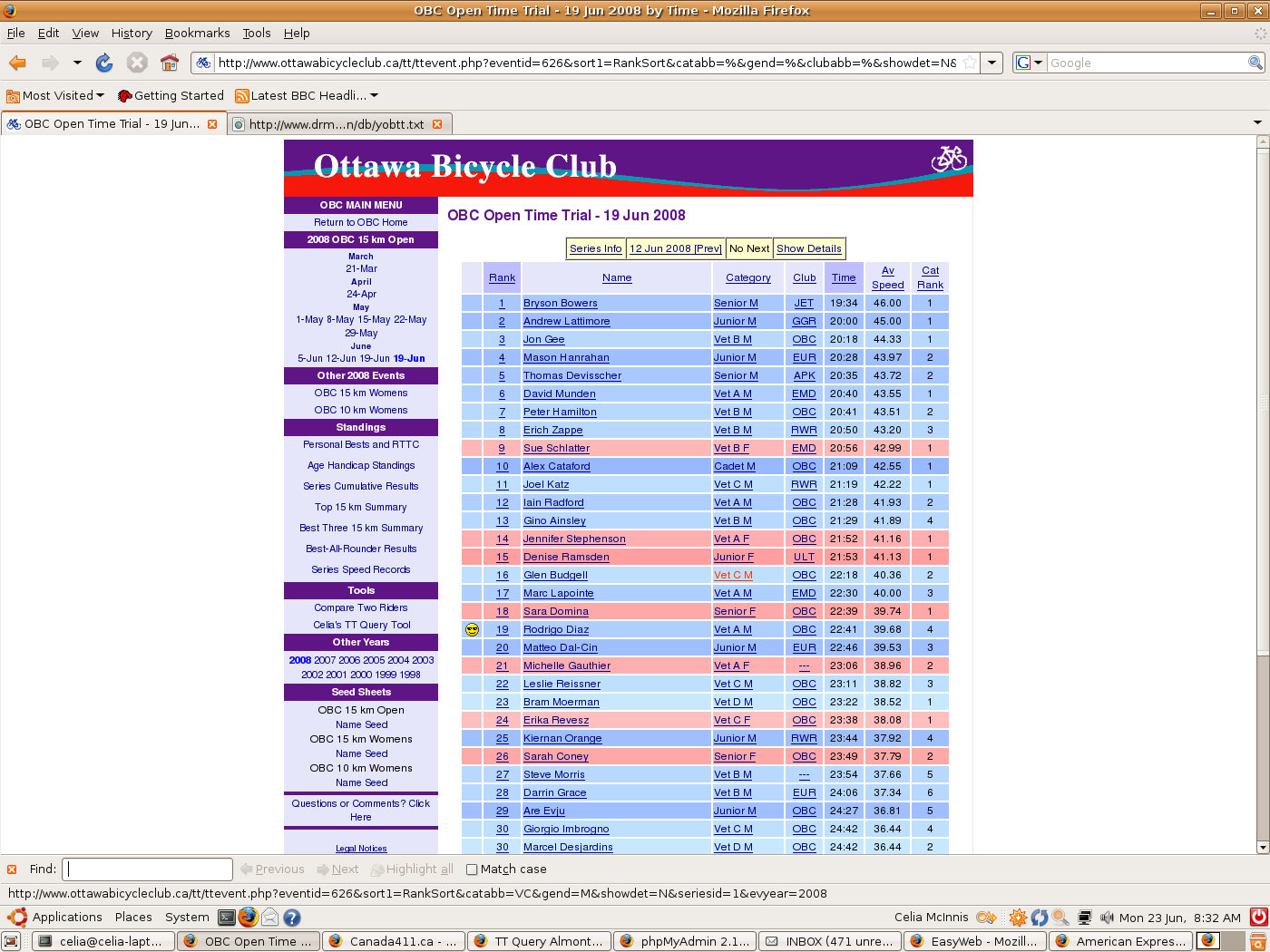Click the sunglasses smiley beside rank 19
The width and height of the screenshot is (1270, 952).
tap(472, 629)
